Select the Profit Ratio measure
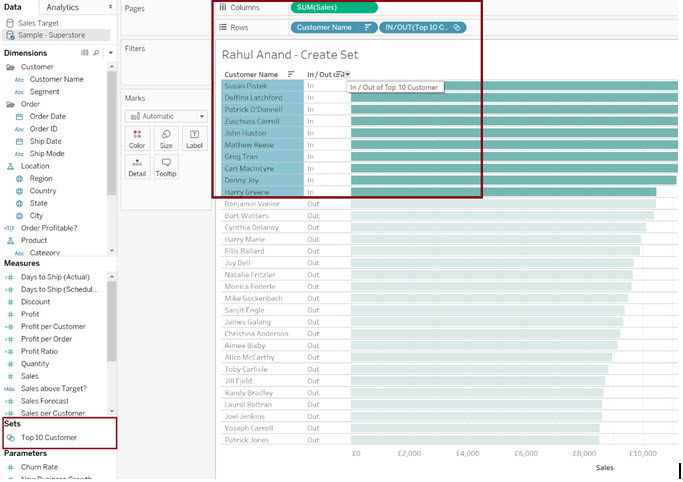 39,351
